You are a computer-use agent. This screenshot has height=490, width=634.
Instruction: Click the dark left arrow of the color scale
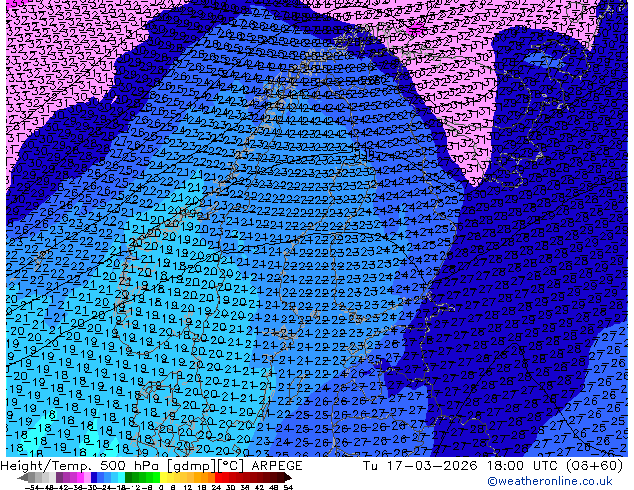click(x=23, y=478)
